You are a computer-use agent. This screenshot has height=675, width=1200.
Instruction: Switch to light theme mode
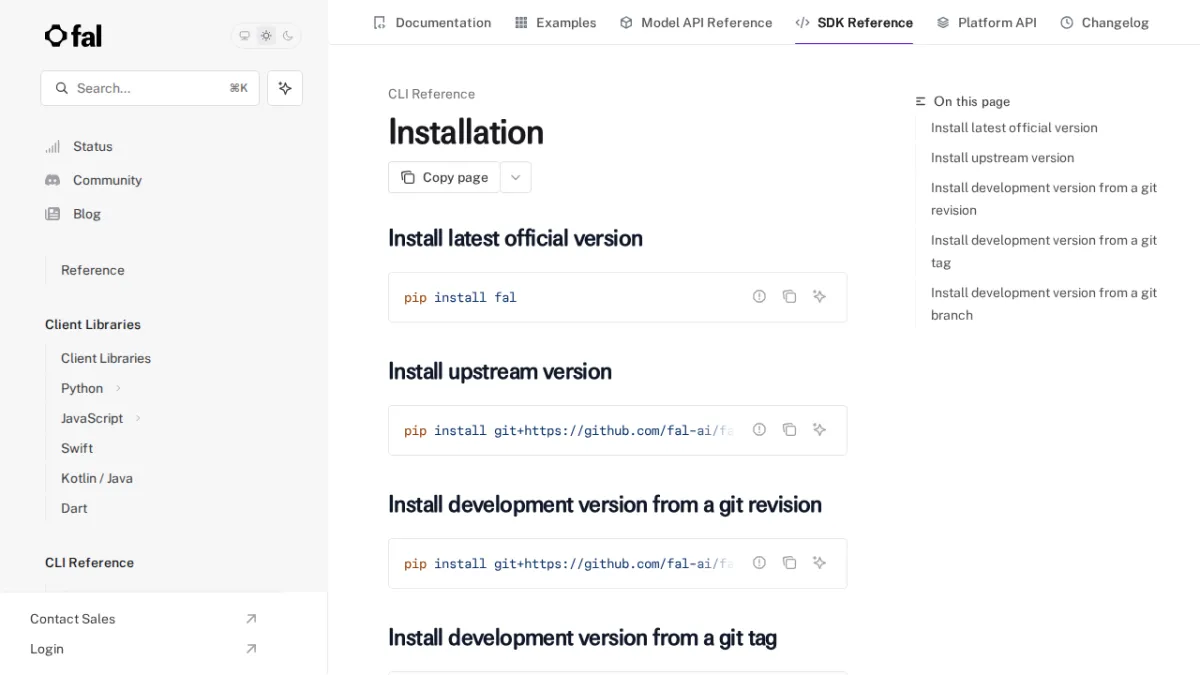[x=266, y=36]
